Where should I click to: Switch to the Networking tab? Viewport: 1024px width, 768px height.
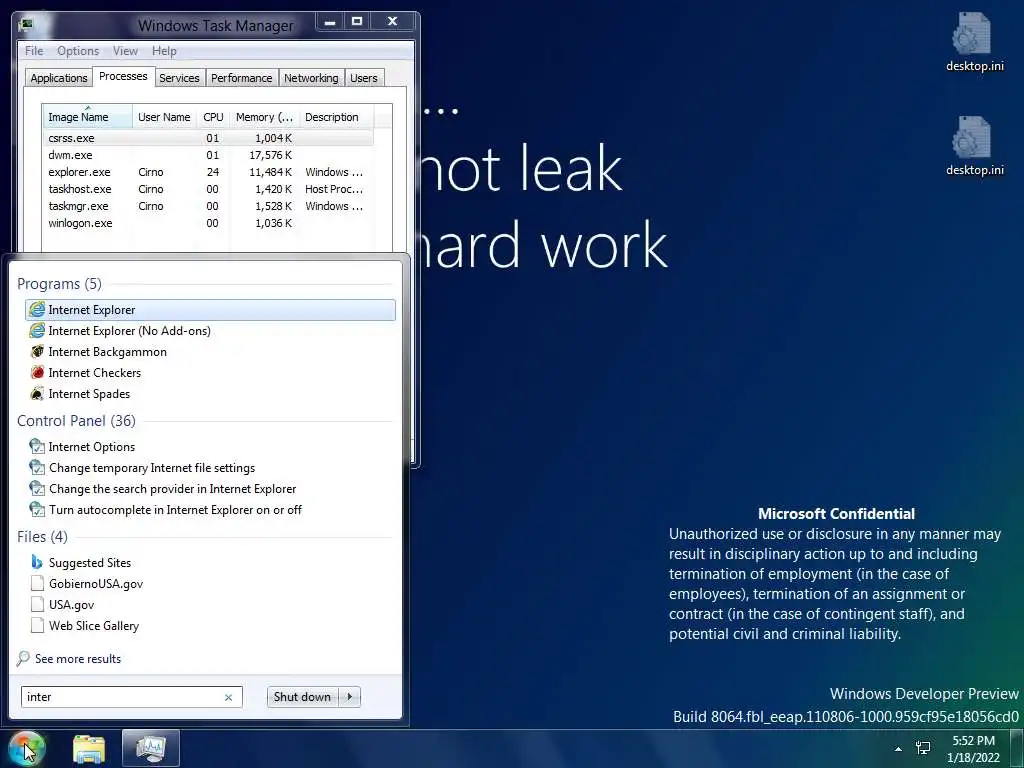click(311, 78)
